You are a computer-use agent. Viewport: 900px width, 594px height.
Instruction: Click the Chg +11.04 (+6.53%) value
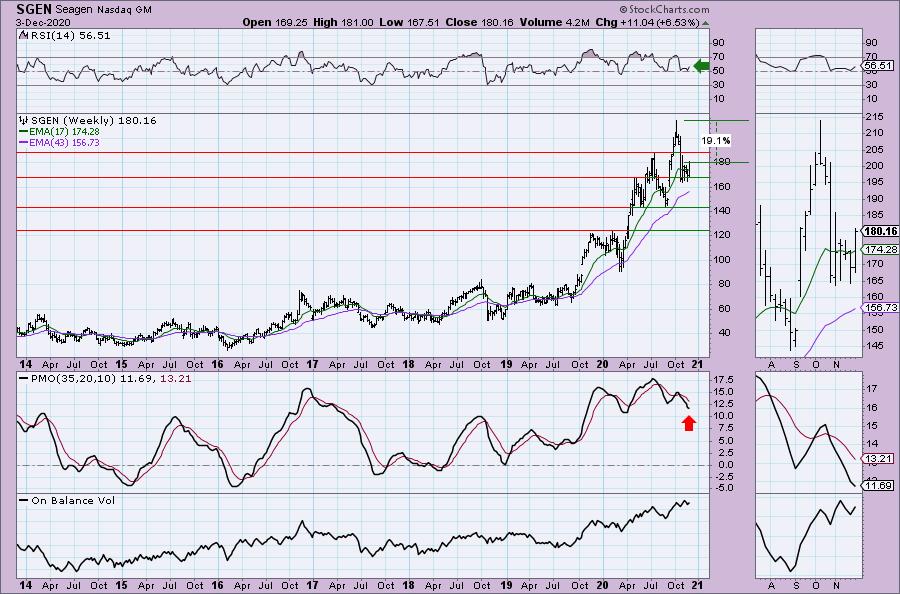tap(647, 22)
